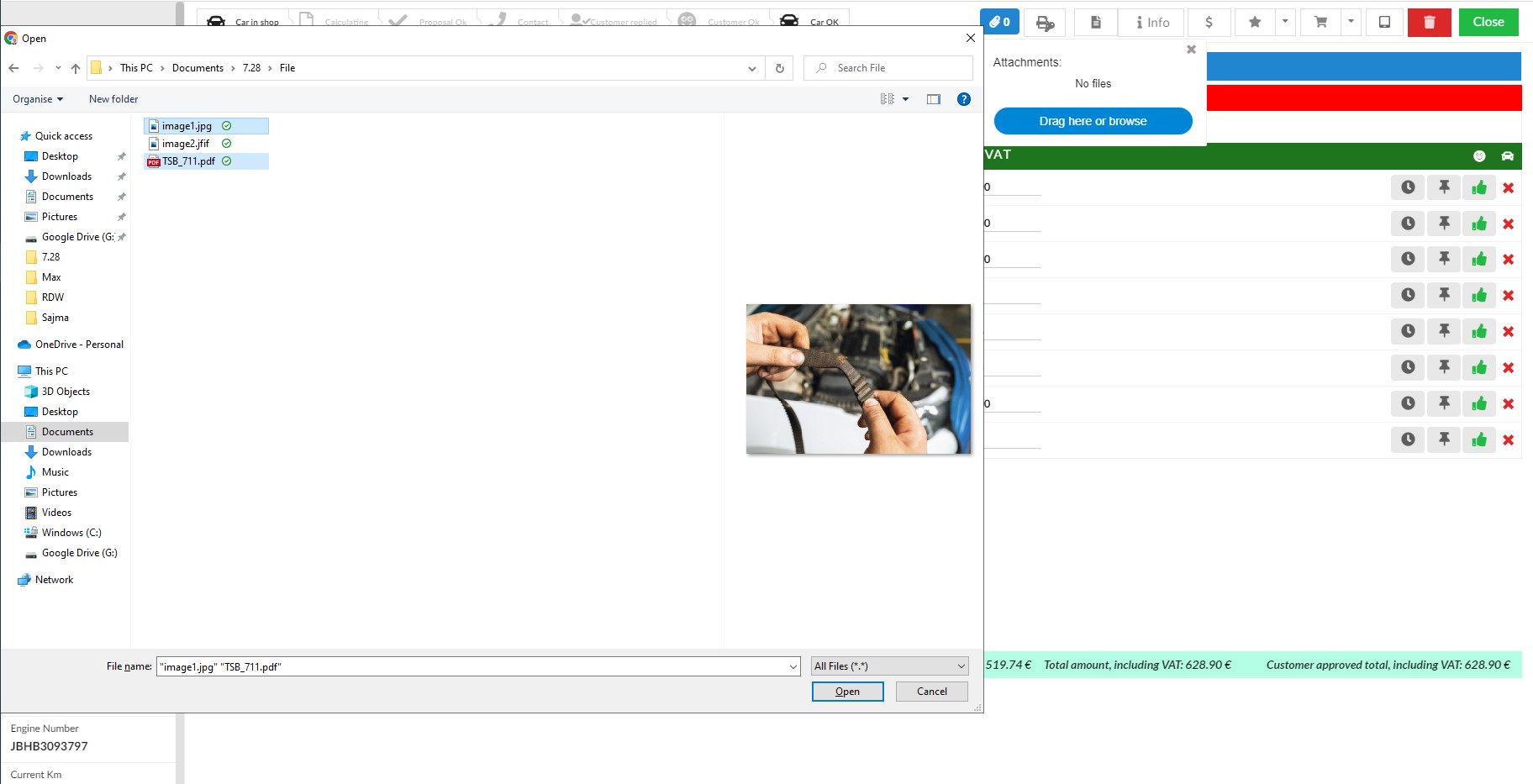Image resolution: width=1533 pixels, height=784 pixels.
Task: Select image2.jfif in the file list
Action: point(186,144)
